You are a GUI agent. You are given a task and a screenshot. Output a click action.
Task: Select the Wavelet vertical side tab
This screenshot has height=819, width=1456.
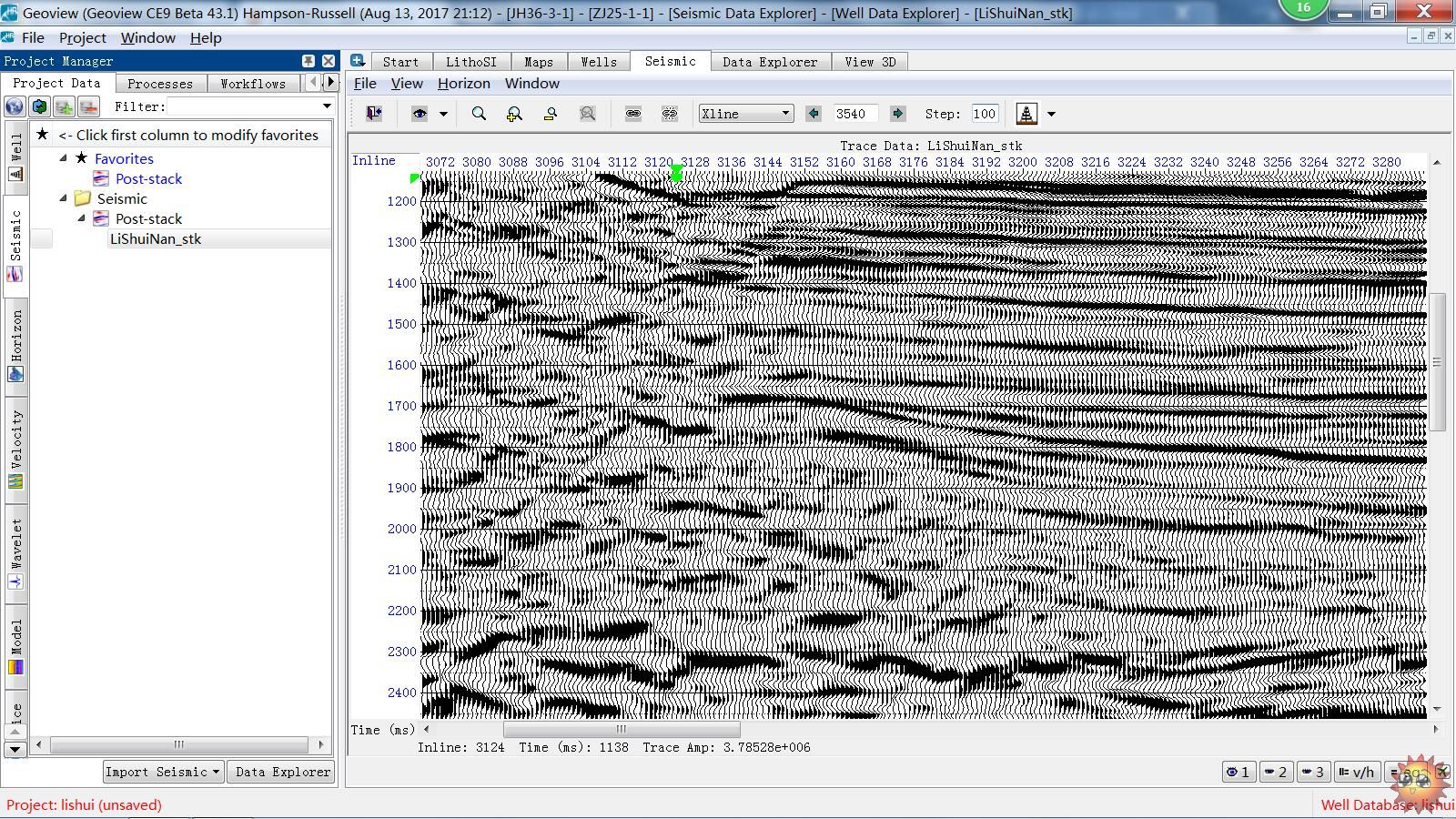point(15,552)
